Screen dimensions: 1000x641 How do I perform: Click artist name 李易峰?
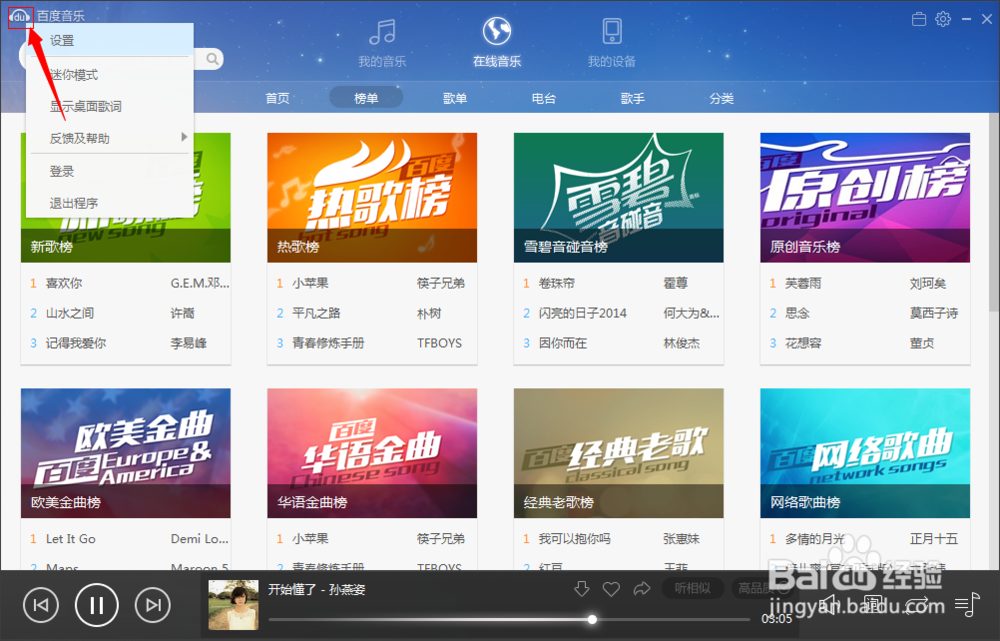tap(189, 343)
